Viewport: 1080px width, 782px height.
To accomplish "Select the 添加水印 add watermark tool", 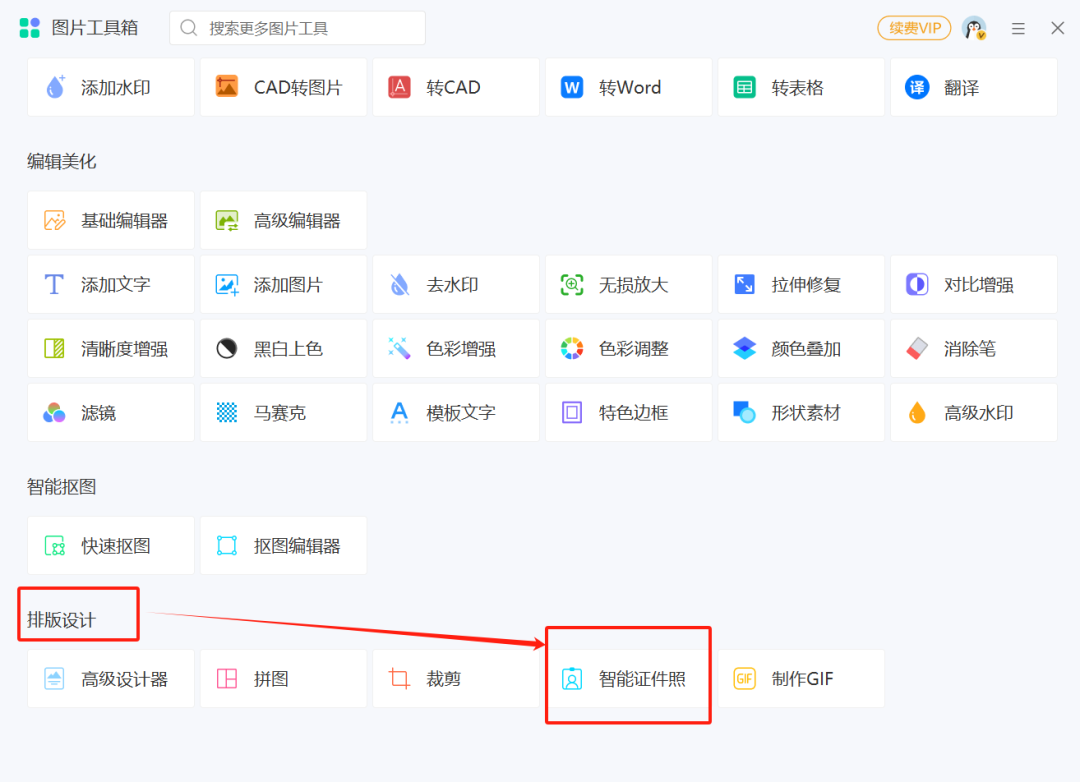I will pyautogui.click(x=110, y=87).
